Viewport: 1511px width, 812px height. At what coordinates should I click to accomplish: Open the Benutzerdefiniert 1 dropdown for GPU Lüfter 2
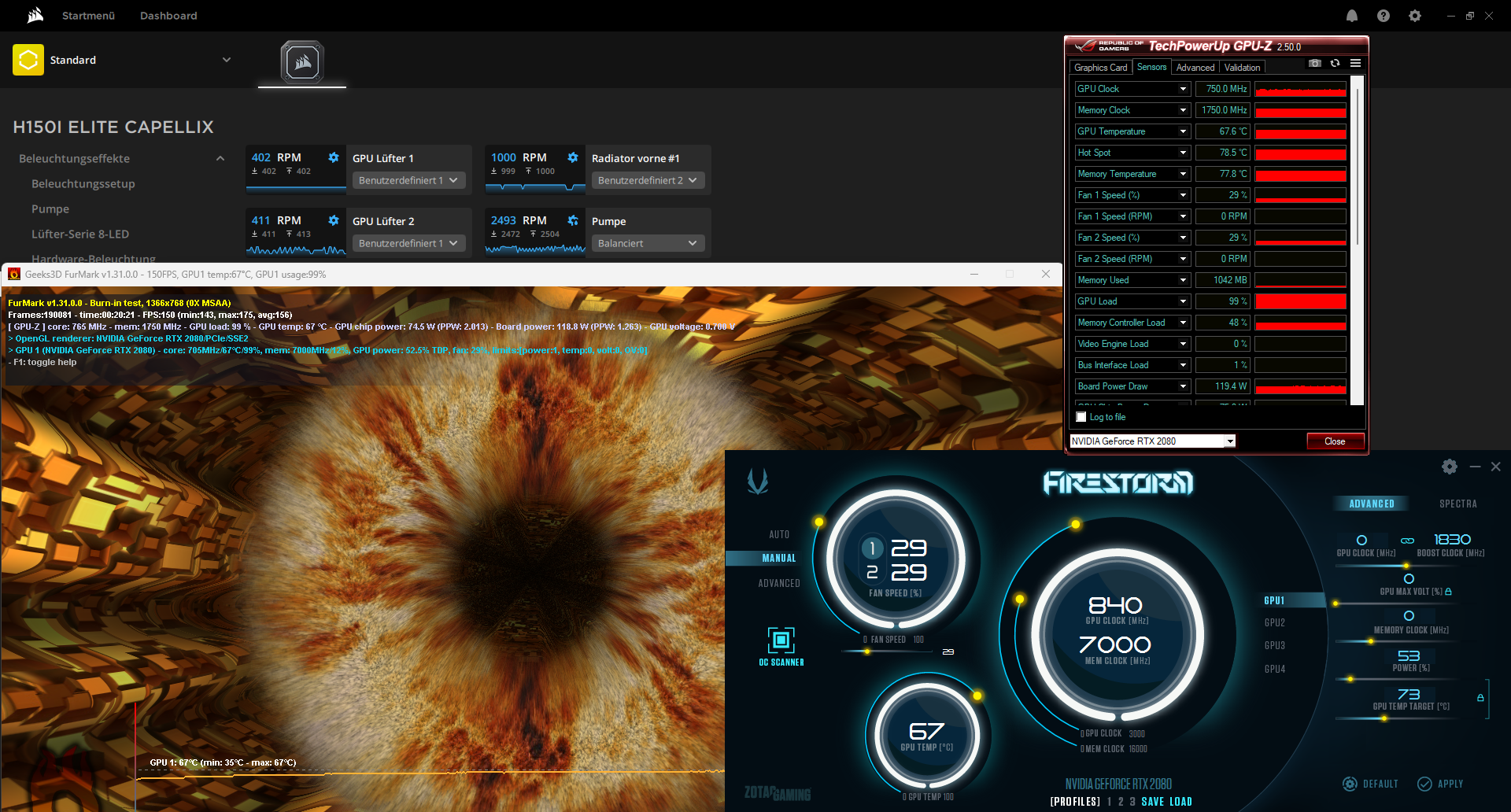(x=408, y=243)
